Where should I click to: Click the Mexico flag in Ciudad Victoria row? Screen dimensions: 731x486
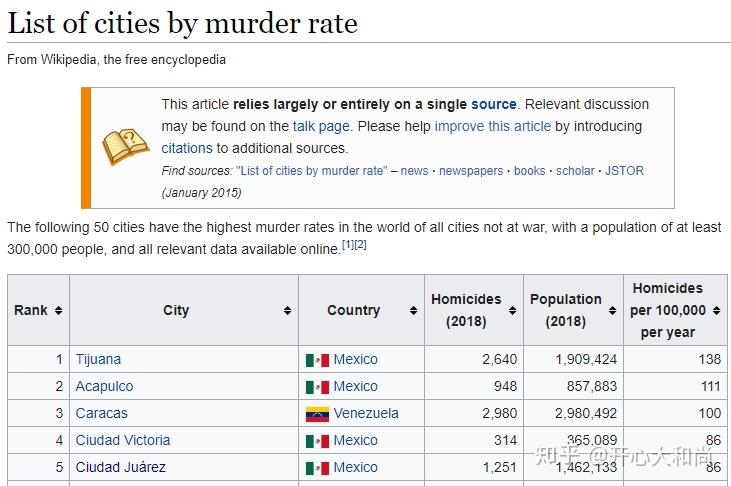pyautogui.click(x=317, y=441)
